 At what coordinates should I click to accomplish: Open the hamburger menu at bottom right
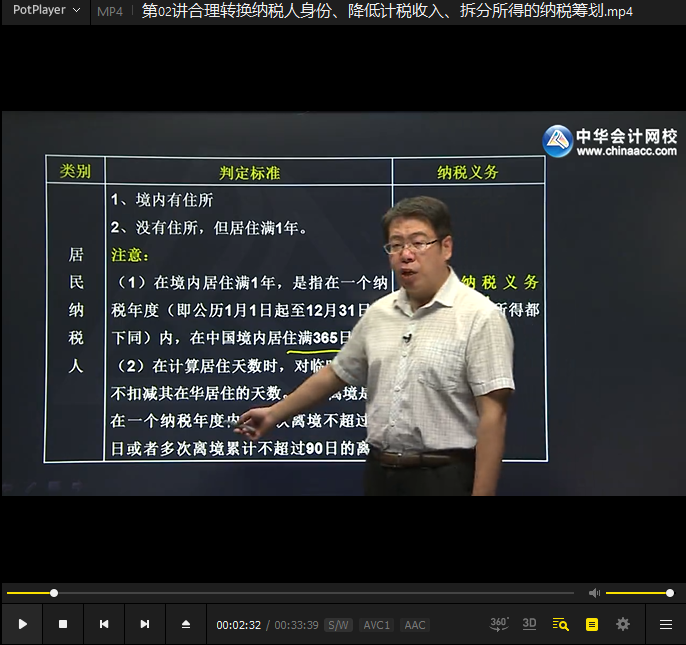666,624
